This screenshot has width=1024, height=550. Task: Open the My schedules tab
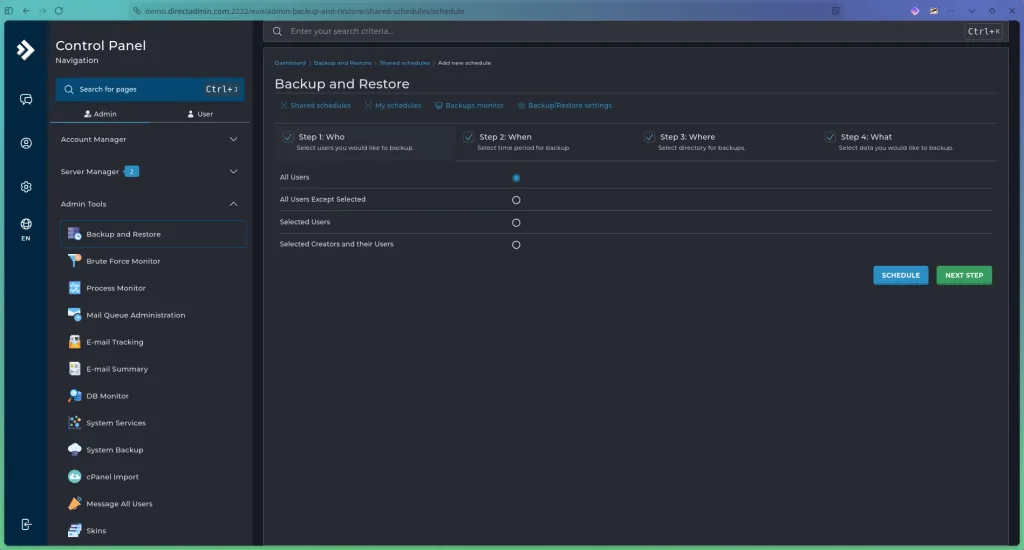(393, 105)
